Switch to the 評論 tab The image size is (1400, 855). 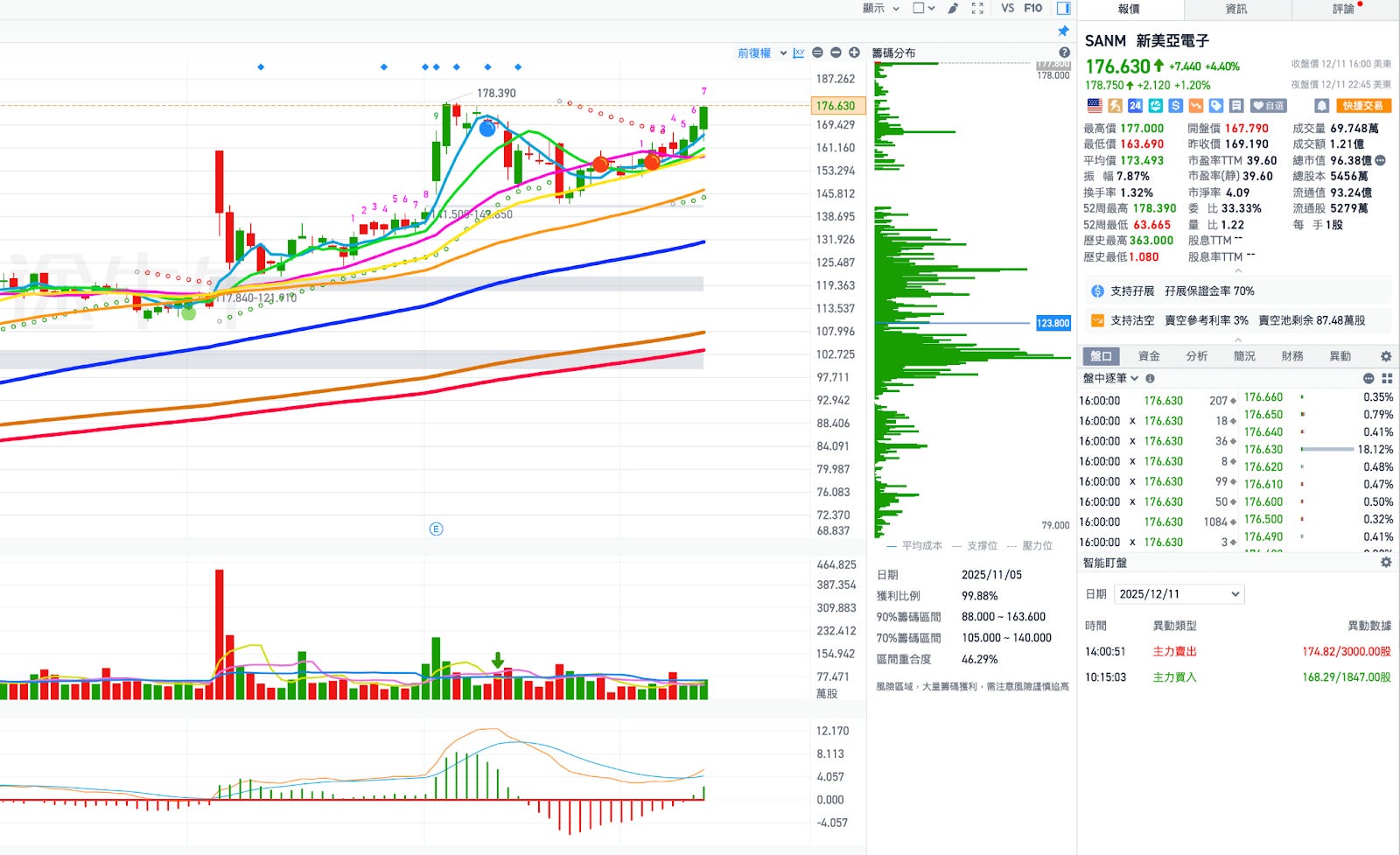1344,9
